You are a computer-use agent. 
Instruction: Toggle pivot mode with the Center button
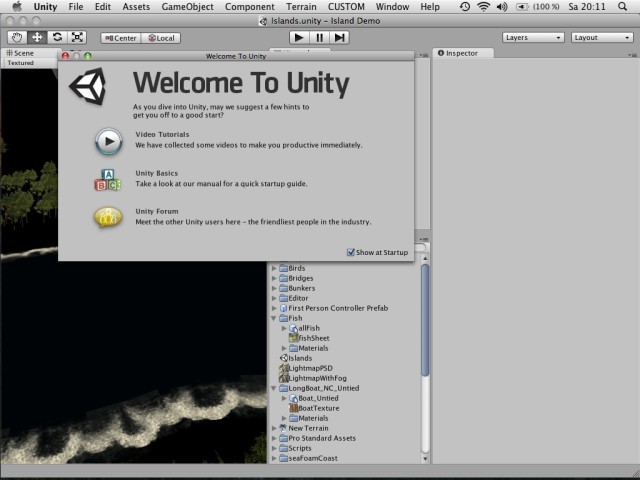121,38
